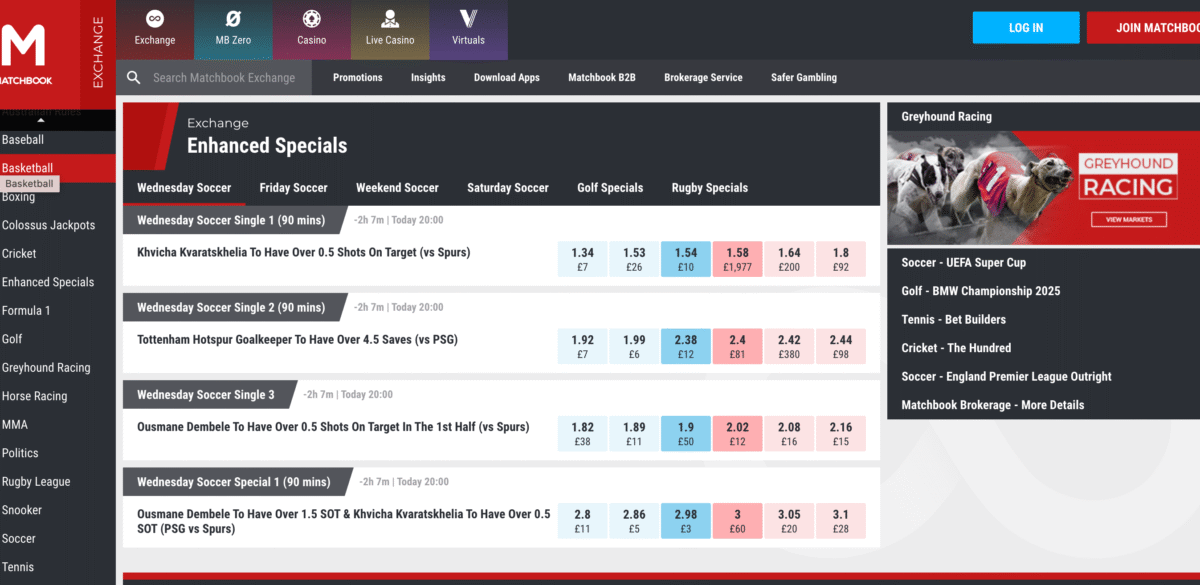
Task: Open Soccer - UEFA Super Cup link
Action: (x=963, y=263)
